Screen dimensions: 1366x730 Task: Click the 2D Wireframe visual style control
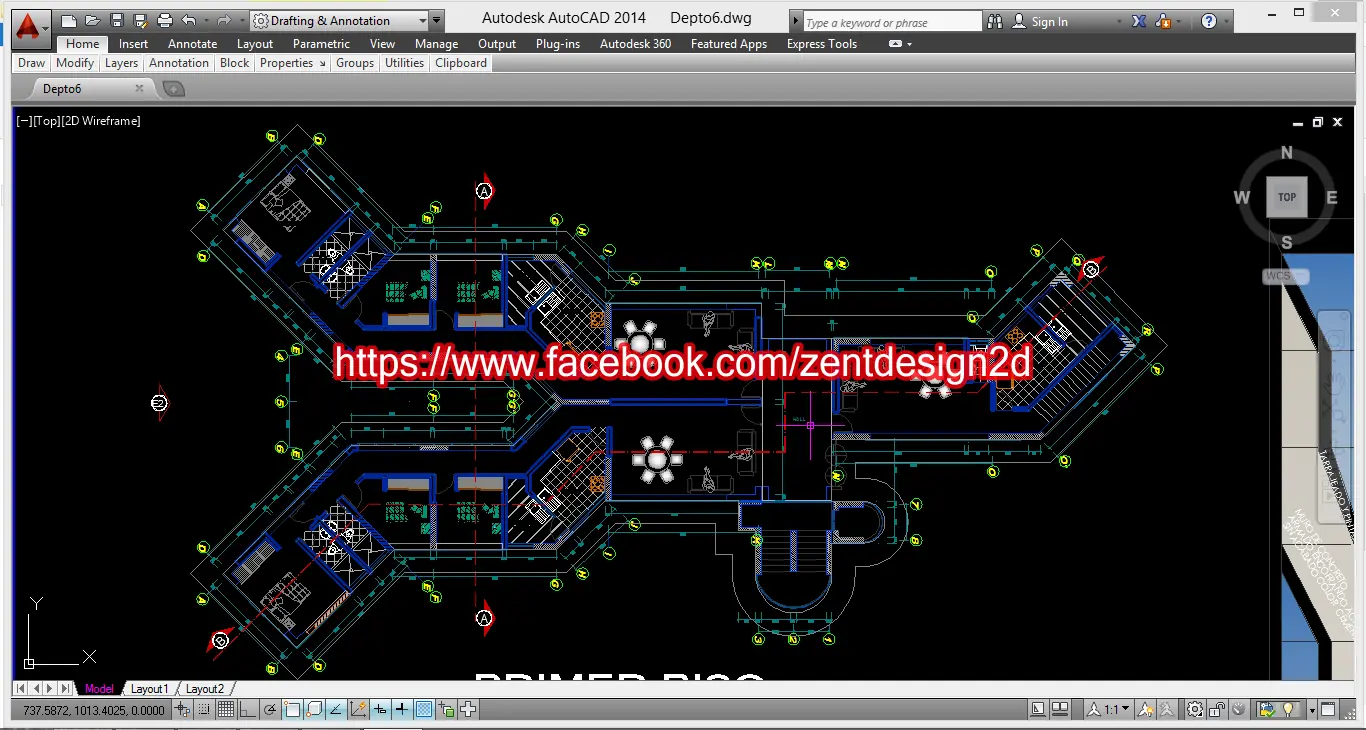click(101, 121)
